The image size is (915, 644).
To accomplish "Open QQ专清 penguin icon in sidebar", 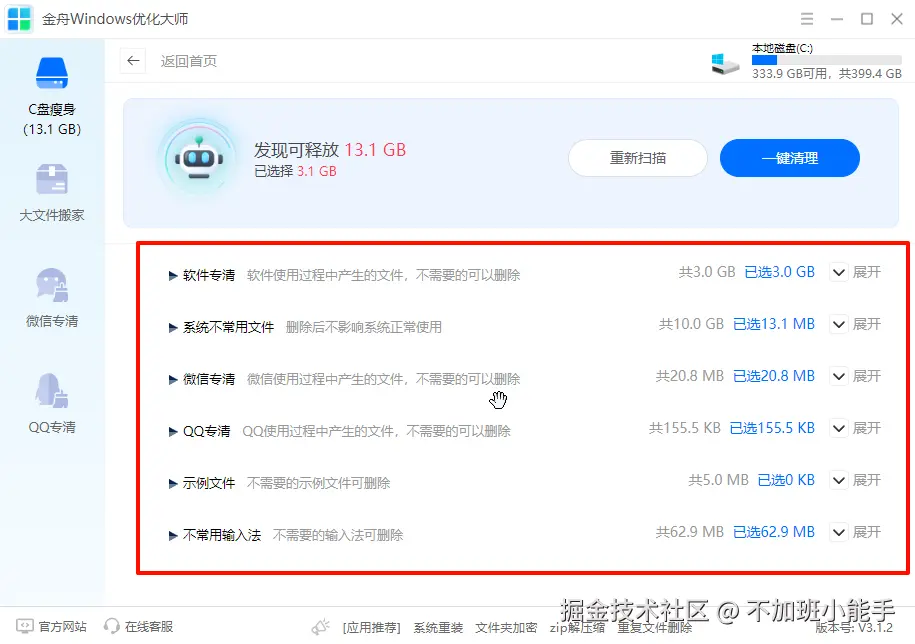I will [52, 390].
